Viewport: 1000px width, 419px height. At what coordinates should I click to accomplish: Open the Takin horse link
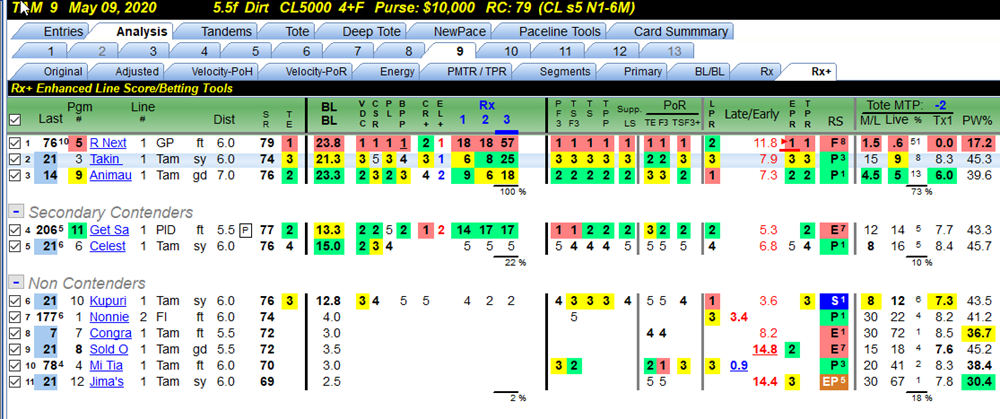tap(104, 159)
